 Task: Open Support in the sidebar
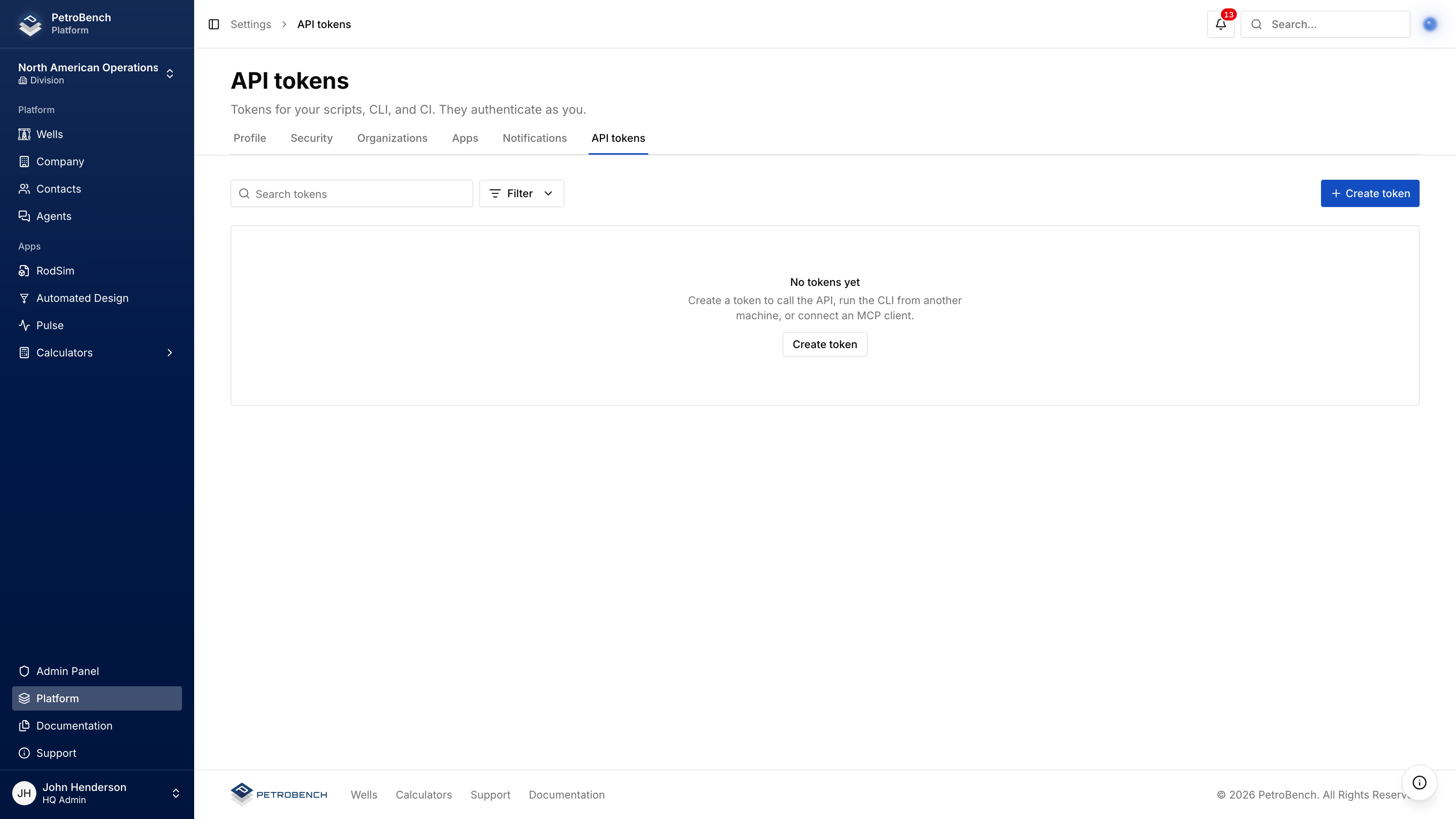coord(97,753)
